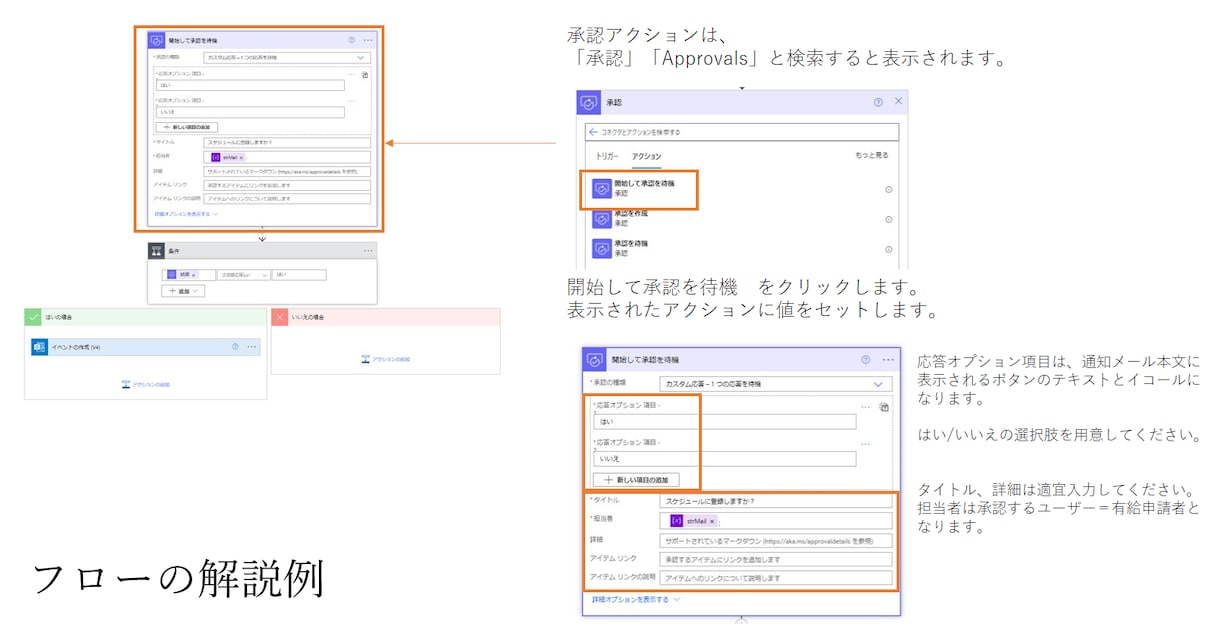Remove the 結果 token in the 条件 card
The image size is (1220, 626).
[x=193, y=274]
